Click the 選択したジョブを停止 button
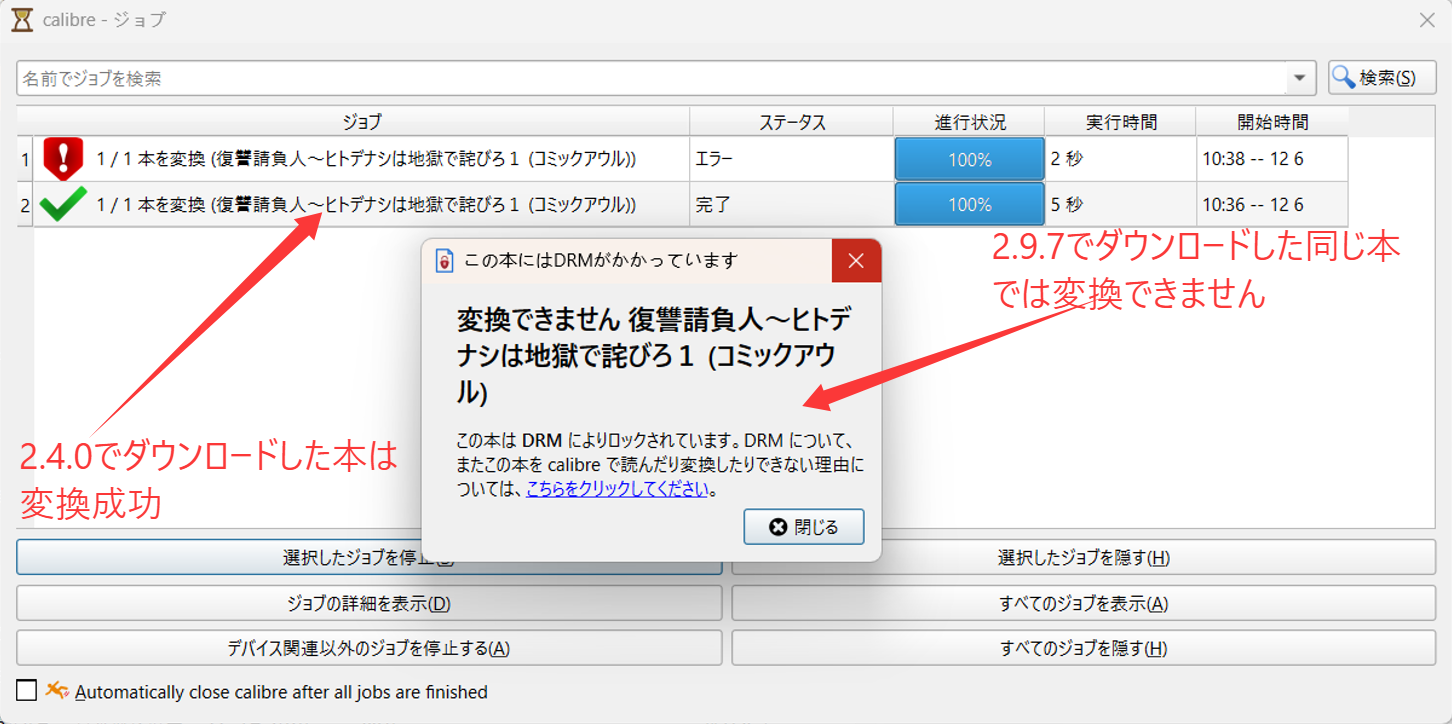Image resolution: width=1452 pixels, height=724 pixels. [369, 557]
